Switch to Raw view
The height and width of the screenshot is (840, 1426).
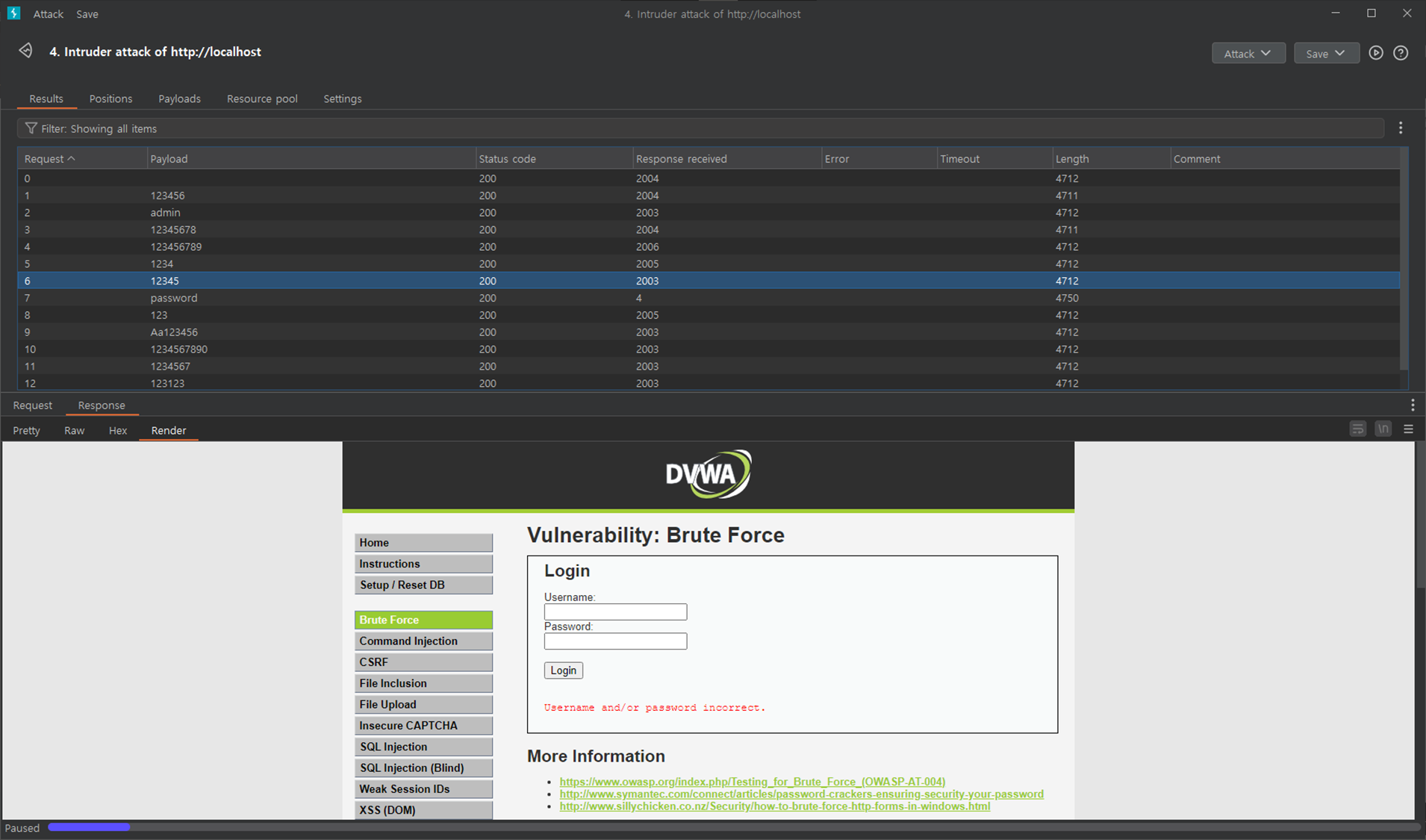(75, 430)
